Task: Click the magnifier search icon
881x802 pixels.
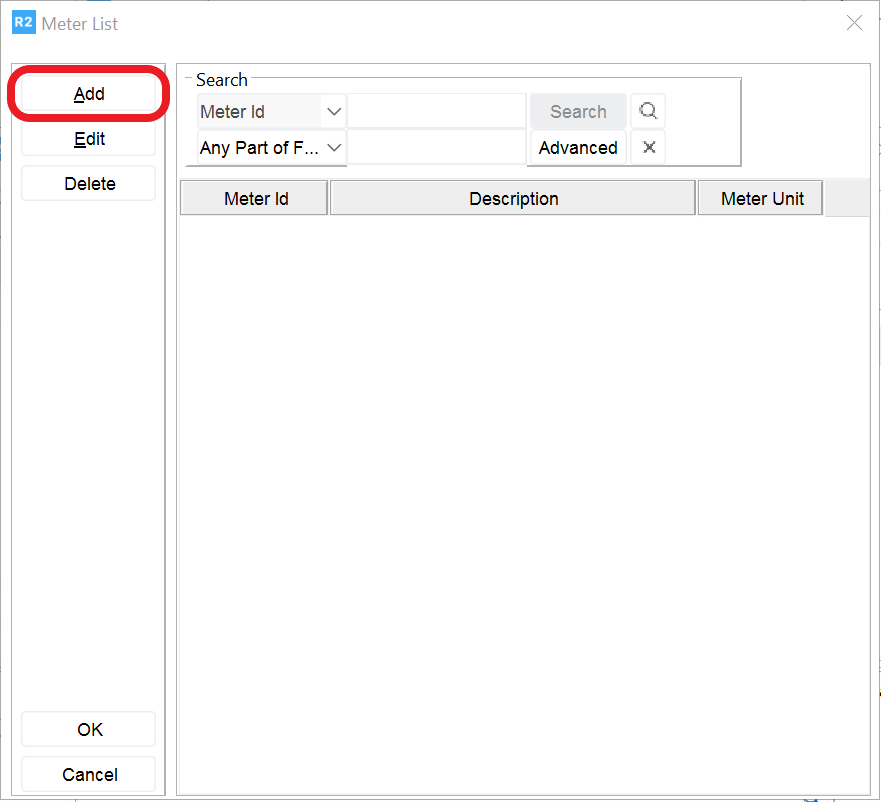Action: point(647,111)
